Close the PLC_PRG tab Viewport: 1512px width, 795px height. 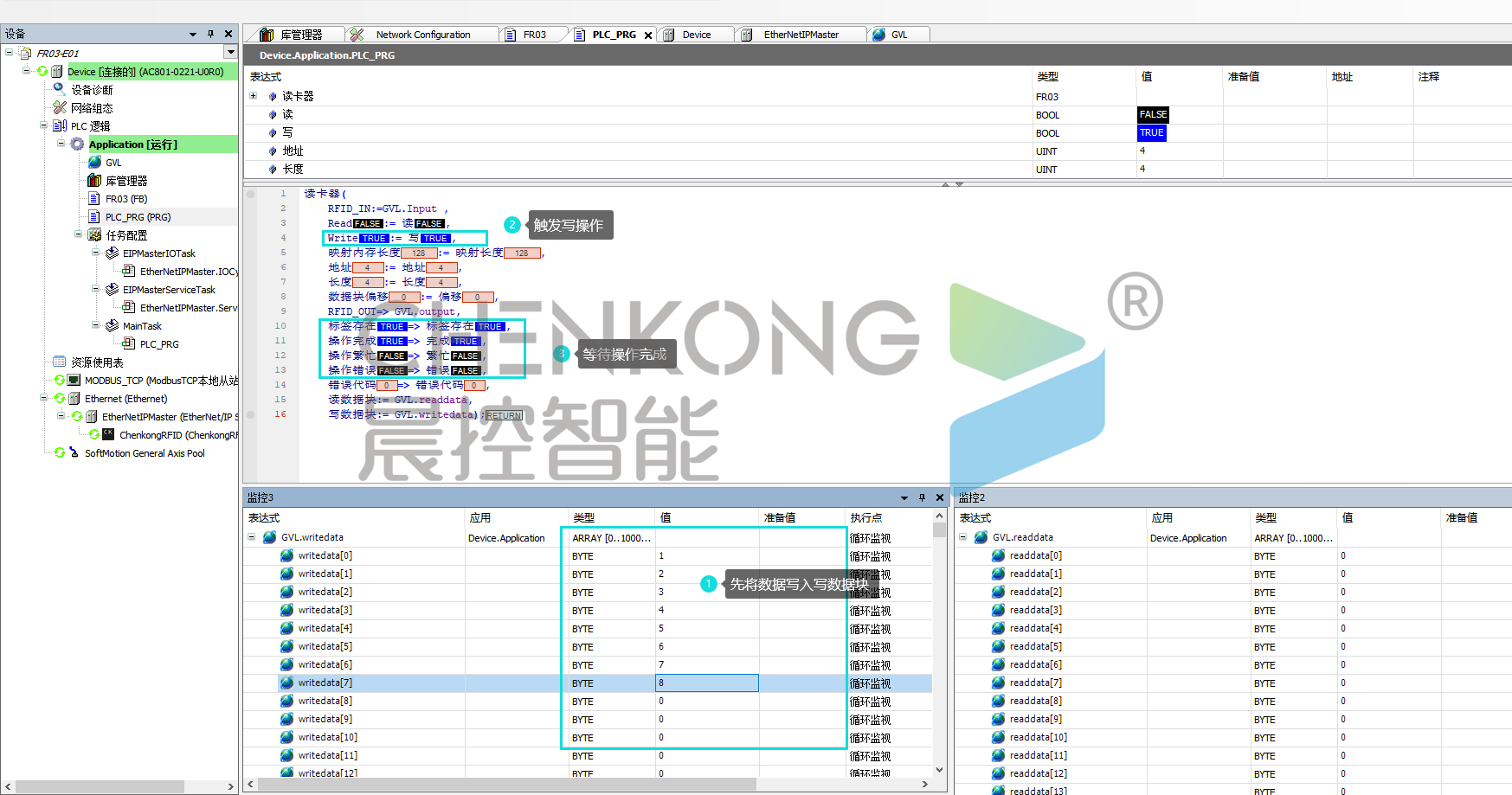(x=647, y=35)
